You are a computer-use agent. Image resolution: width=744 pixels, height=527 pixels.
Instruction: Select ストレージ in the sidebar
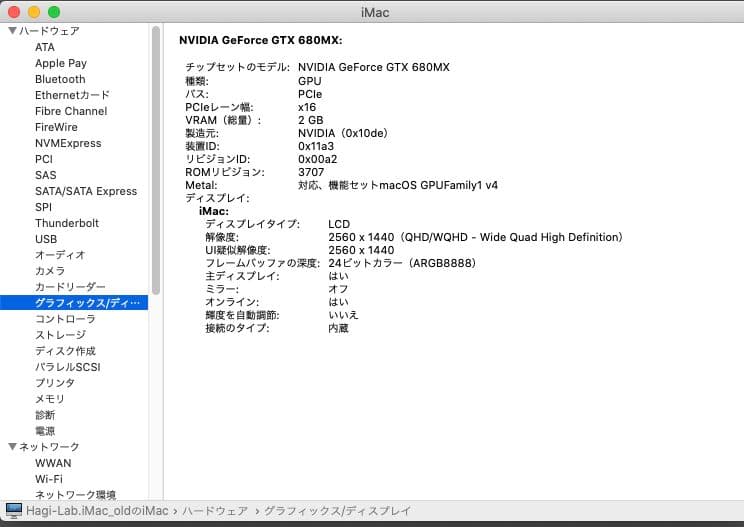[60, 335]
